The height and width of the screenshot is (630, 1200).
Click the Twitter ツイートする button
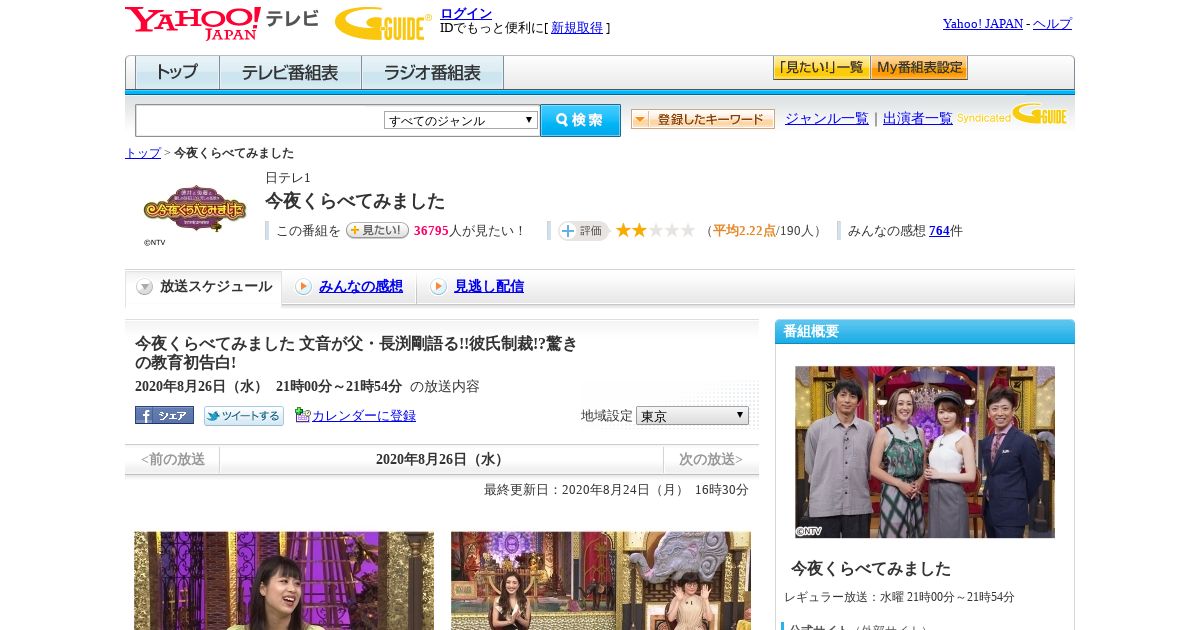coord(244,416)
